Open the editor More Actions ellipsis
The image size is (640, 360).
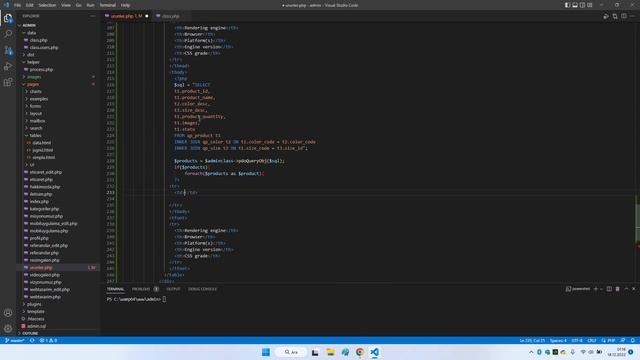click(633, 16)
